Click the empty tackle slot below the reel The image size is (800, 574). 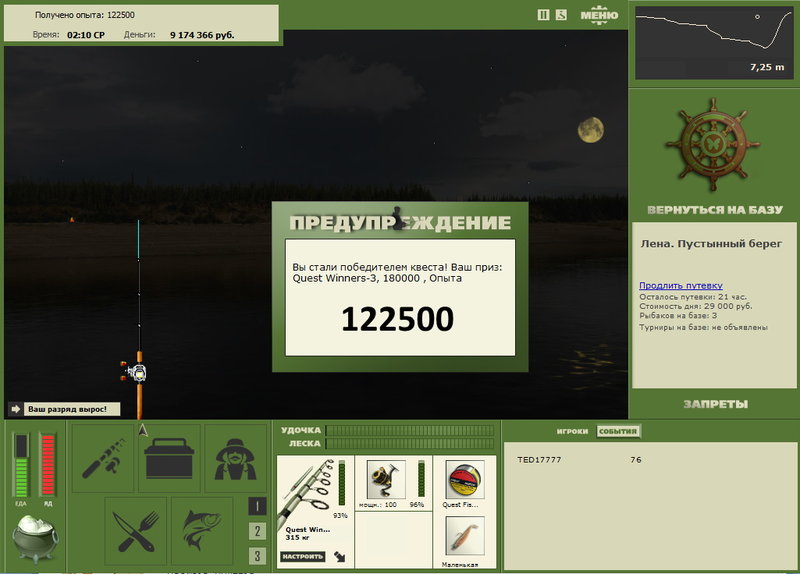pyautogui.click(x=393, y=540)
